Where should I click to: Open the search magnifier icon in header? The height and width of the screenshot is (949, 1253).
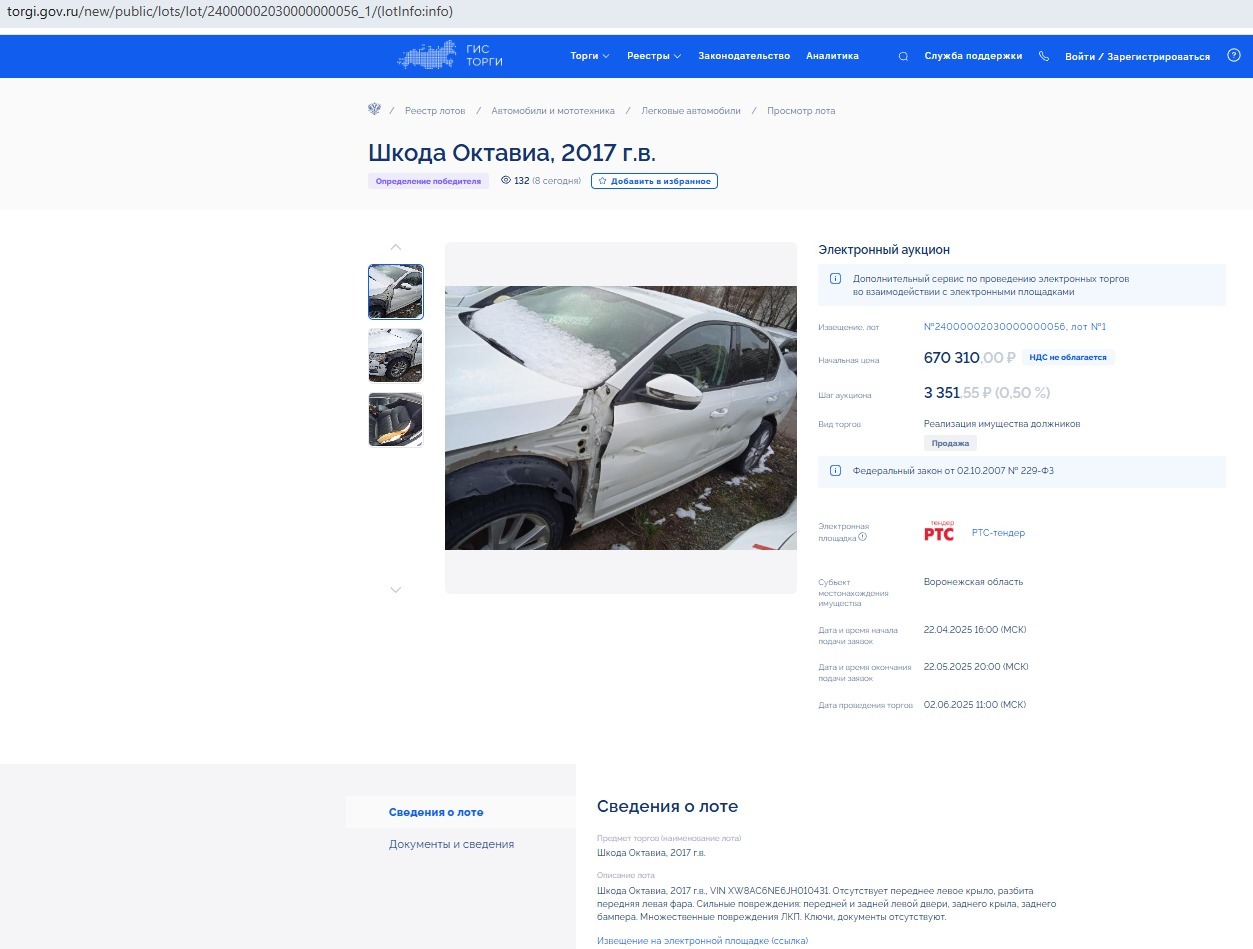(903, 57)
